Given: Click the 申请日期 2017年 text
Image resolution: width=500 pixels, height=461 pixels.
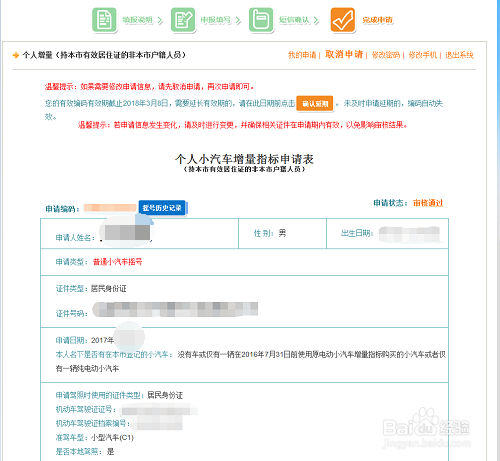Looking at the screenshot, I should pos(85,340).
